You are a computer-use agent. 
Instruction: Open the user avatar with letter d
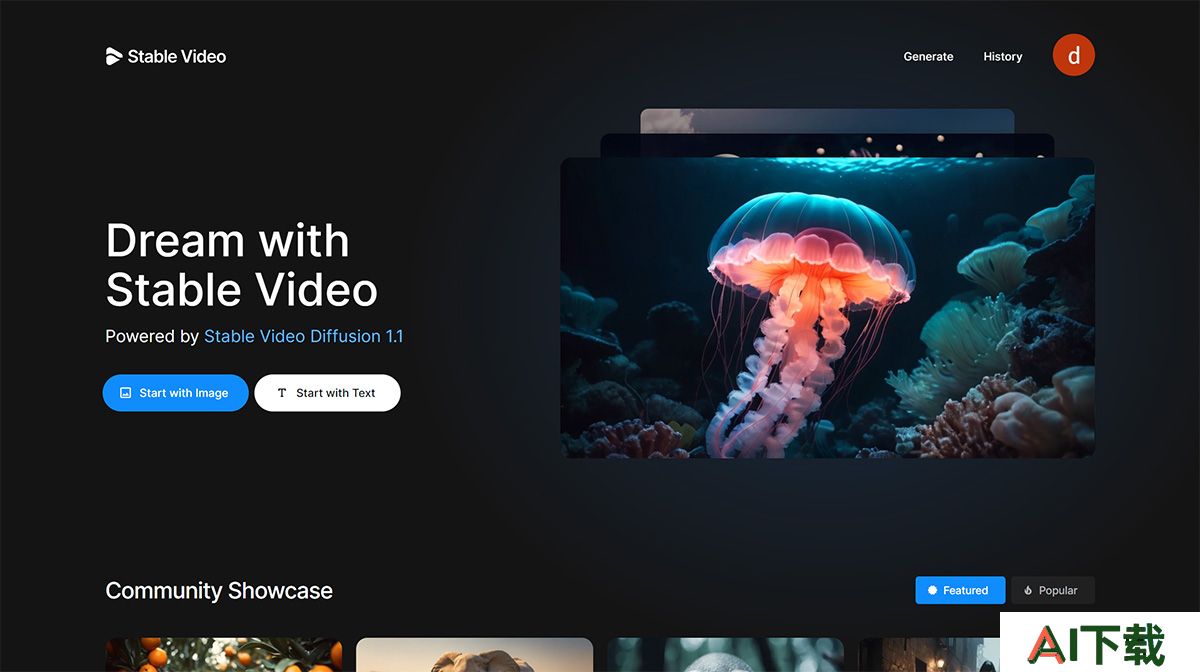(1074, 55)
